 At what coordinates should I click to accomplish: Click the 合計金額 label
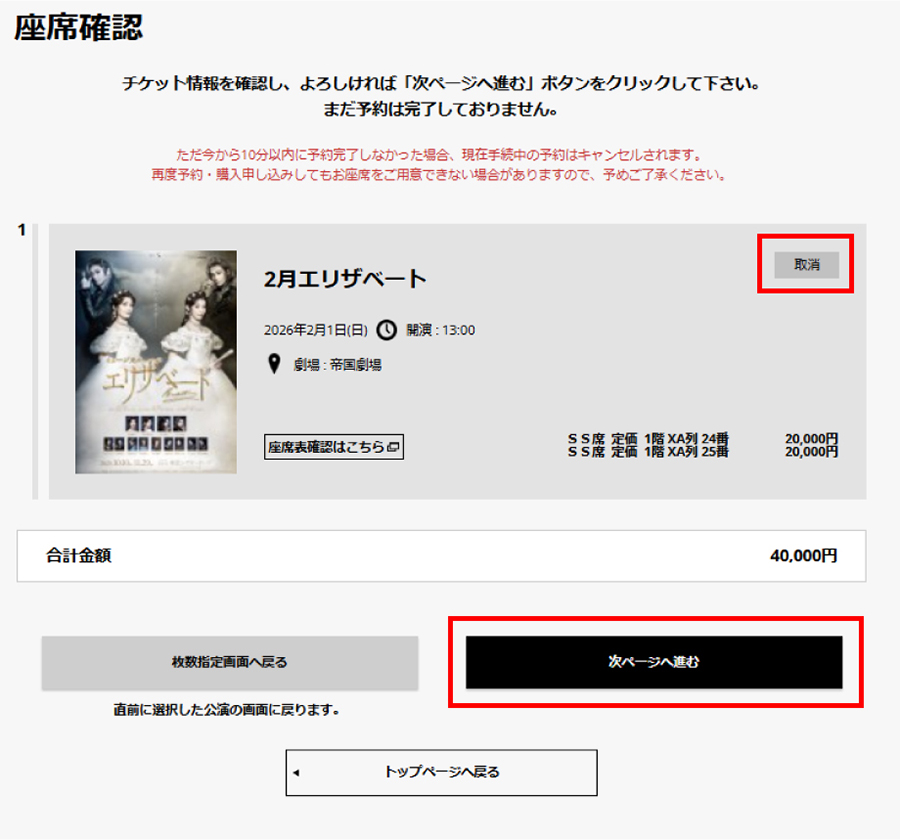79,555
